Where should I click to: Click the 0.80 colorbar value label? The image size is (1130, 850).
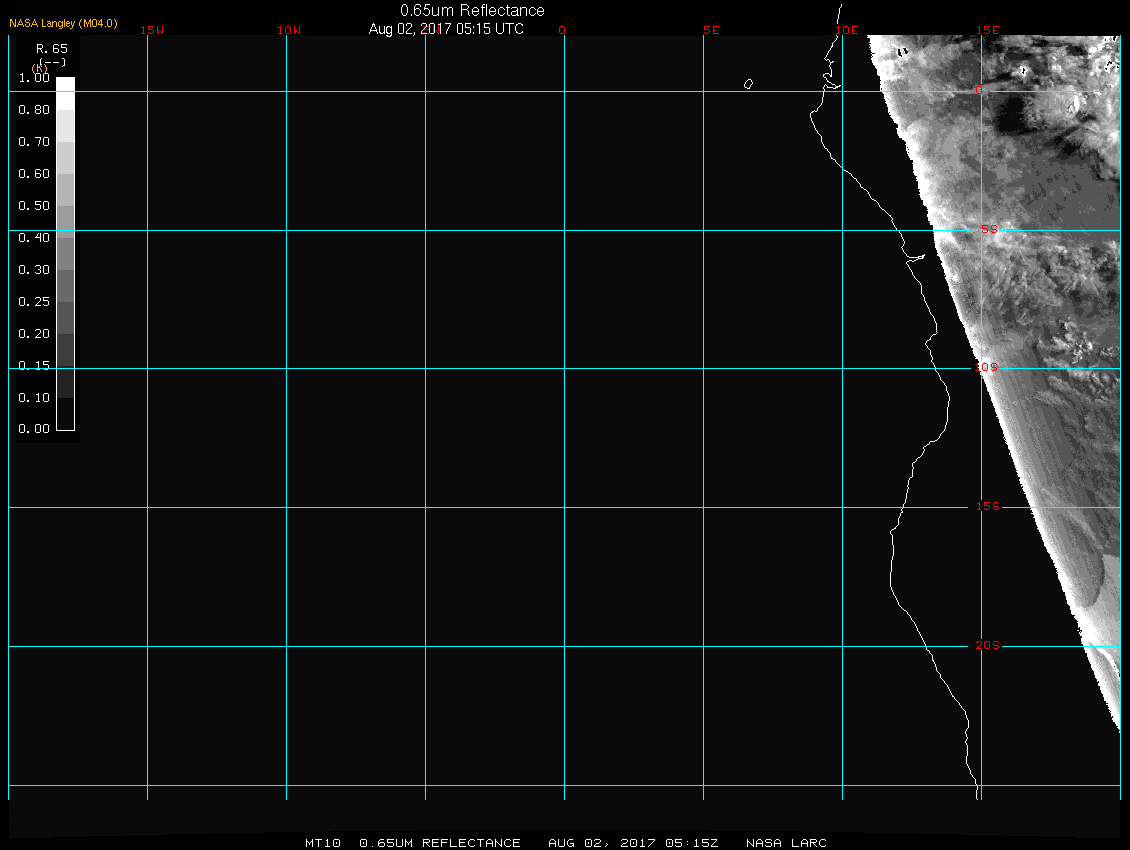(34, 110)
